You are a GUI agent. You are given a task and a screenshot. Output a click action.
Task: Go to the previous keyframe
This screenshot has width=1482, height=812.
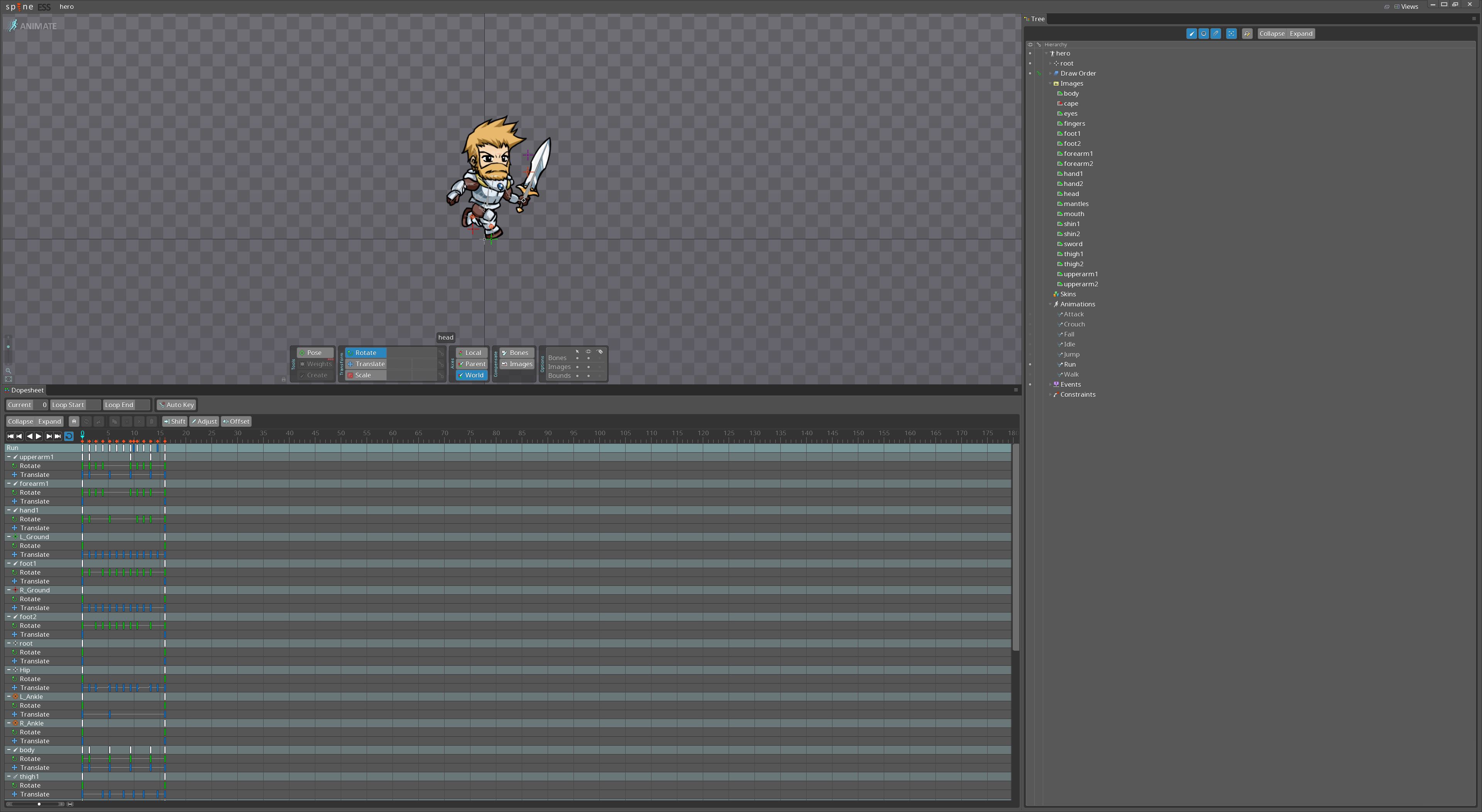click(19, 436)
